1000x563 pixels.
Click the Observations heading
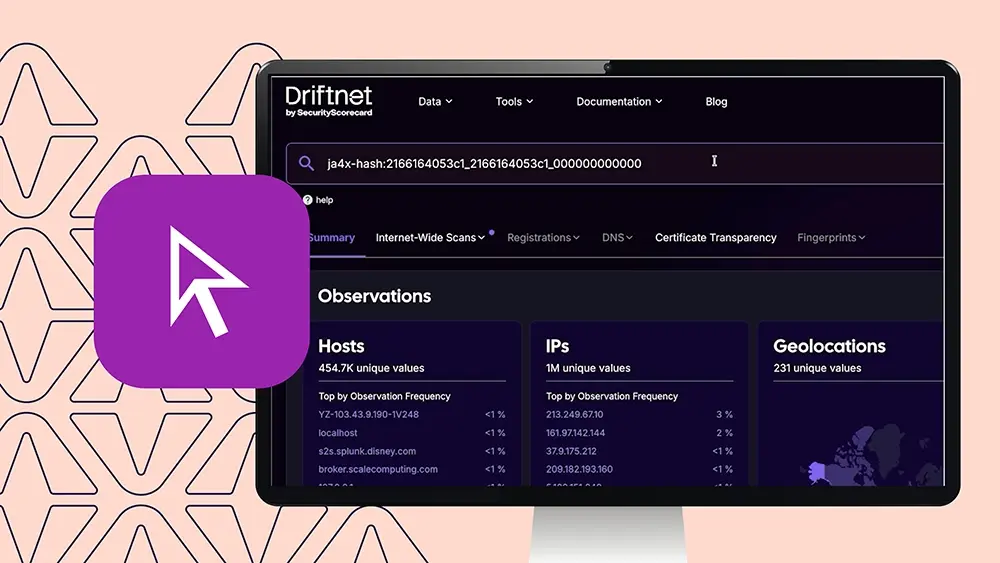[x=374, y=296]
